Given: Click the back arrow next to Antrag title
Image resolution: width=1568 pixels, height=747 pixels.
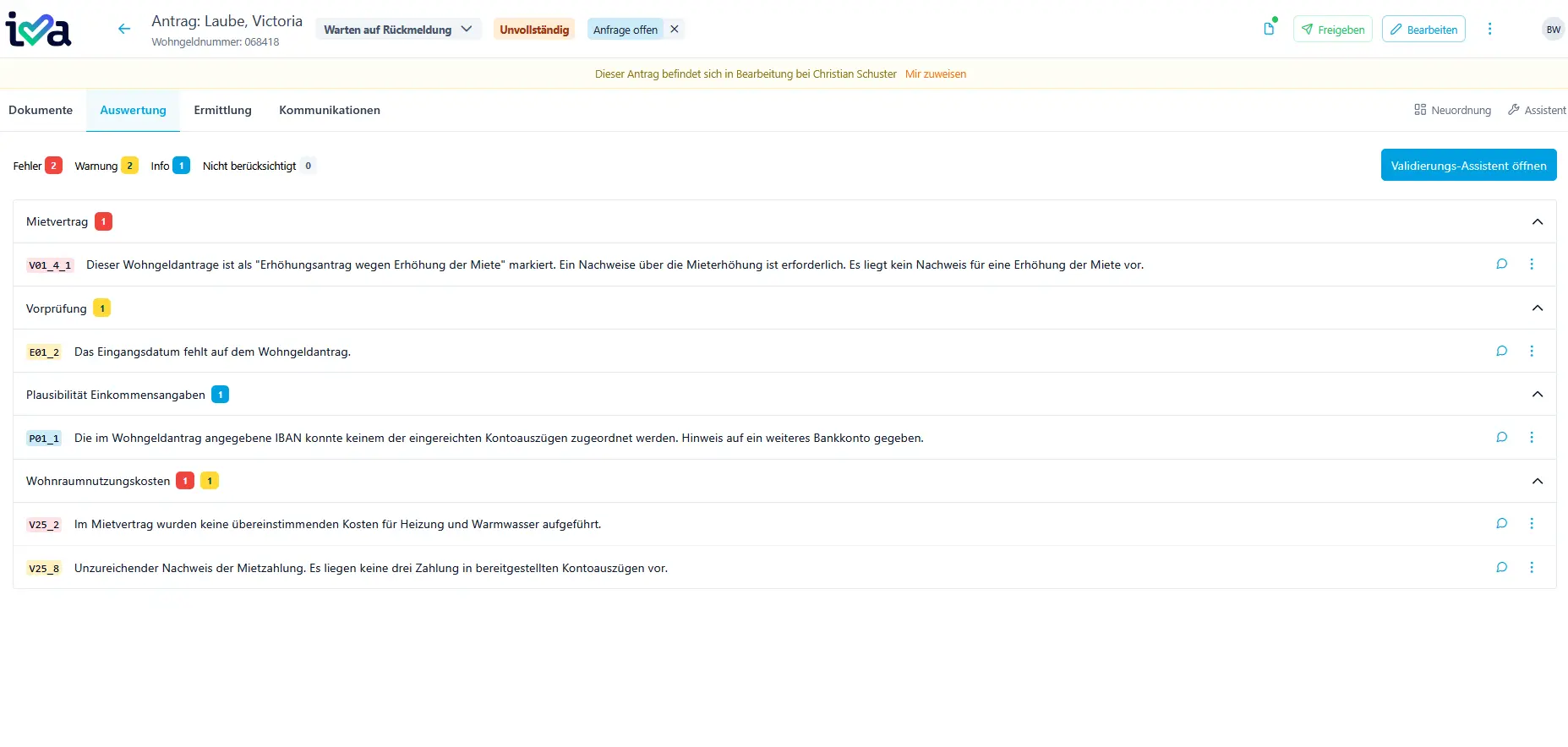Looking at the screenshot, I should 124,30.
